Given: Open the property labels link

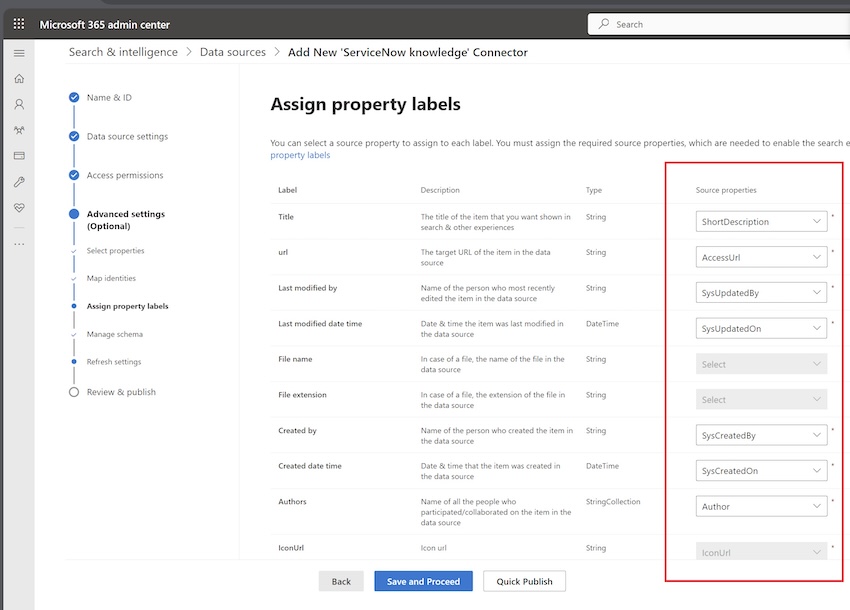Looking at the screenshot, I should tap(296, 156).
